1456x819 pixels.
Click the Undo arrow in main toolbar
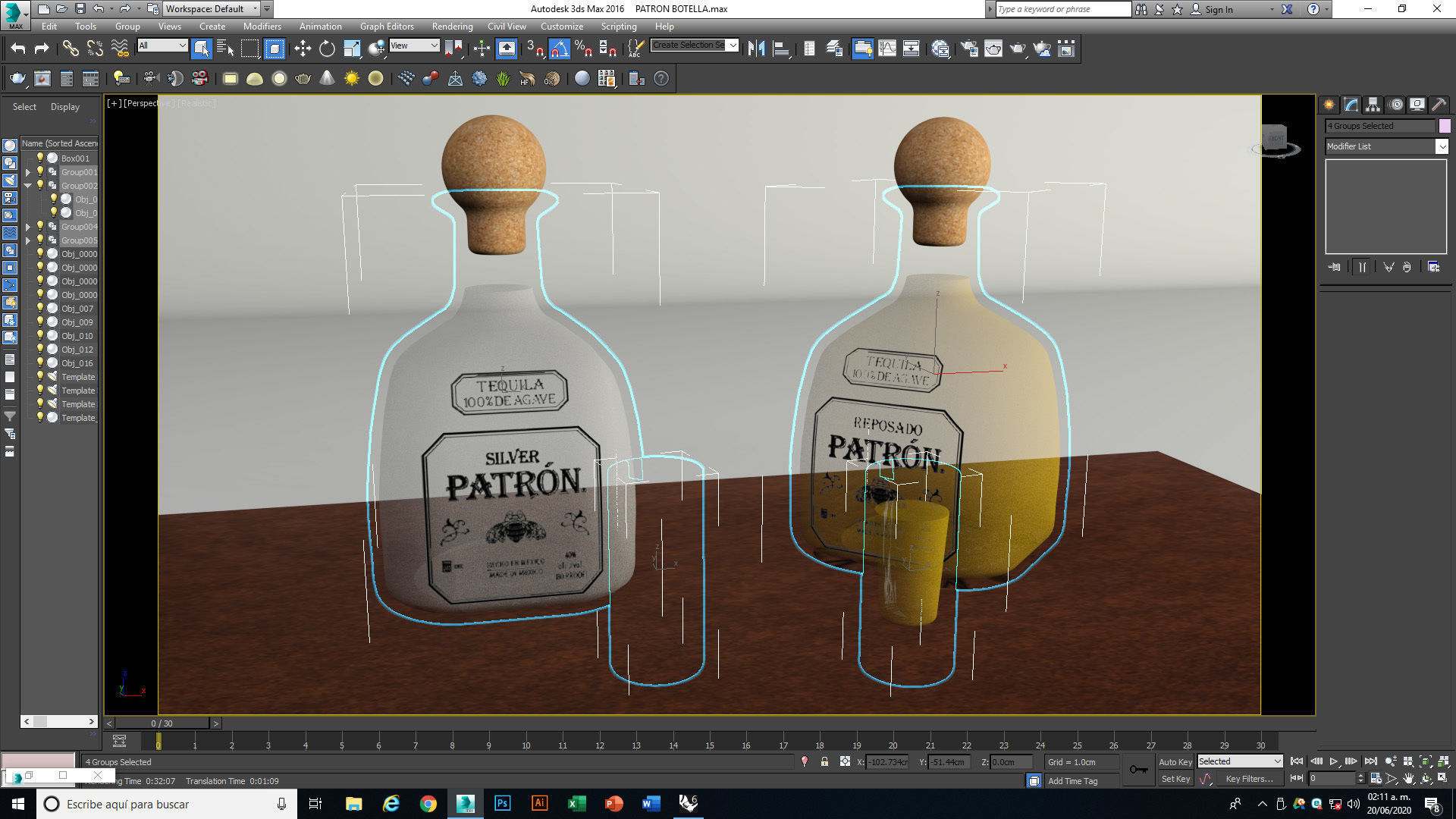tap(17, 49)
